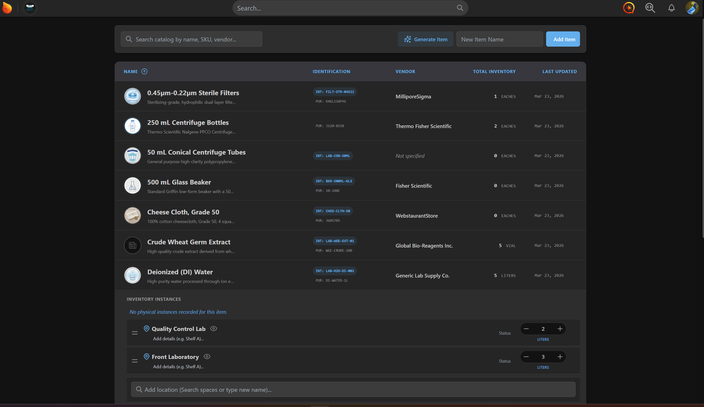This screenshot has width=704, height=407.
Task: Open 50 mL Conical Centrifuge Tubes item
Action: pos(196,152)
